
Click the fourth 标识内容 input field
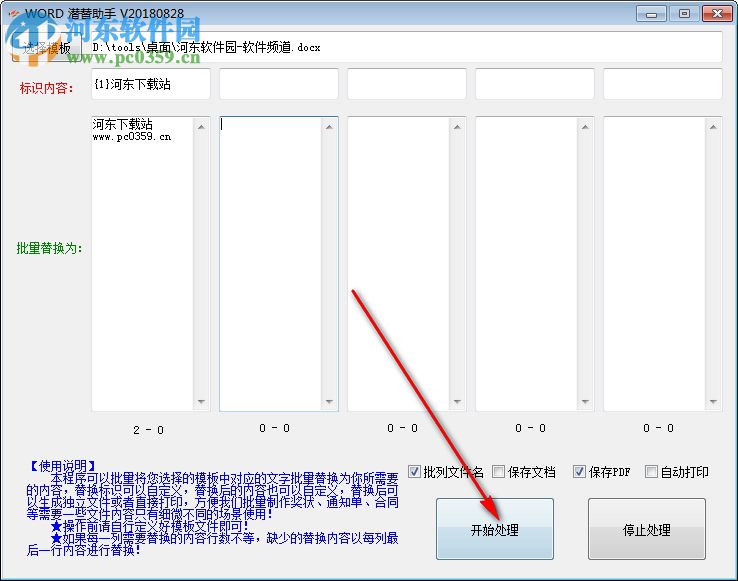click(535, 84)
